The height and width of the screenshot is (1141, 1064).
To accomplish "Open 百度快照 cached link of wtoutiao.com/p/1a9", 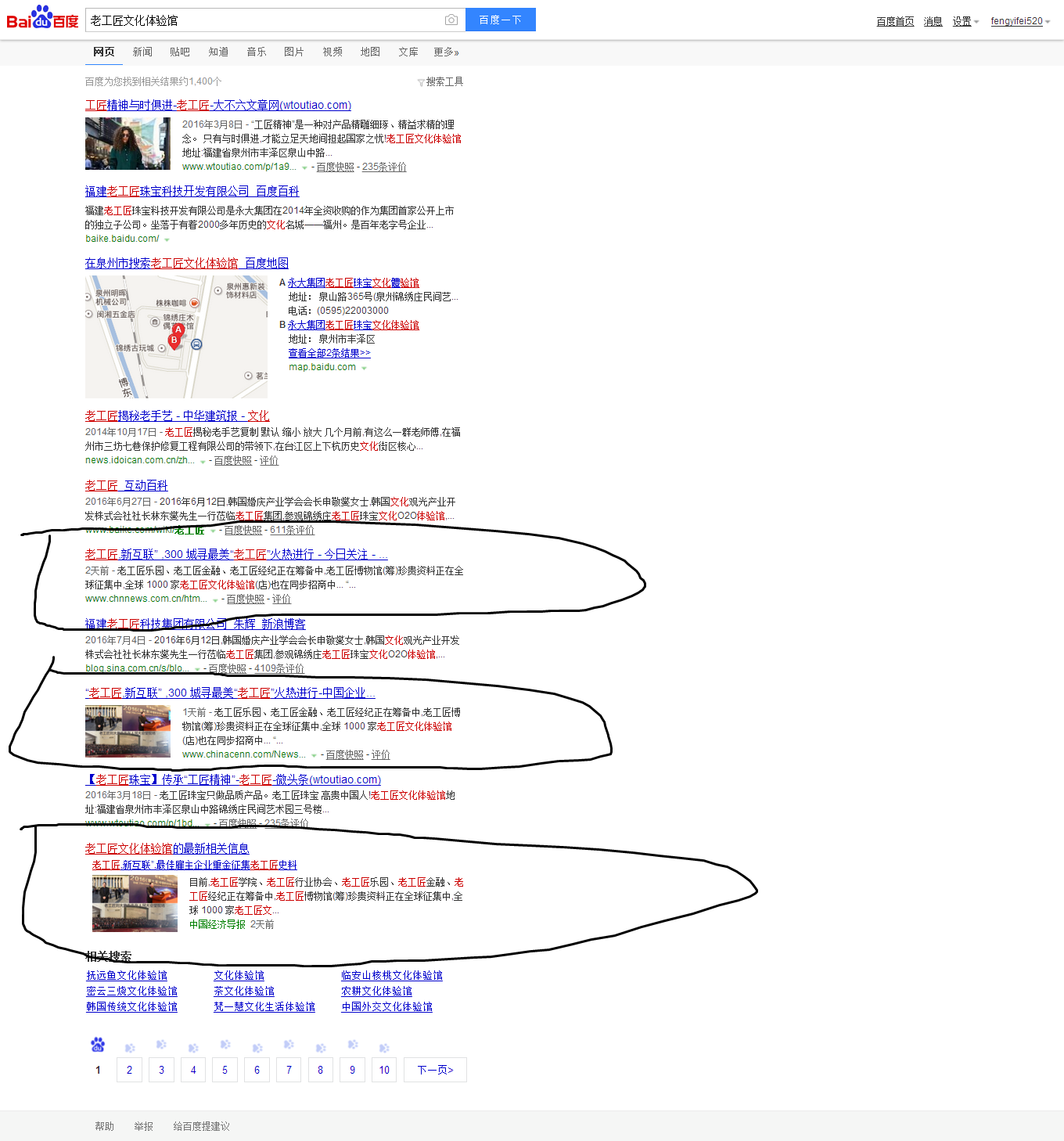I will click(335, 167).
